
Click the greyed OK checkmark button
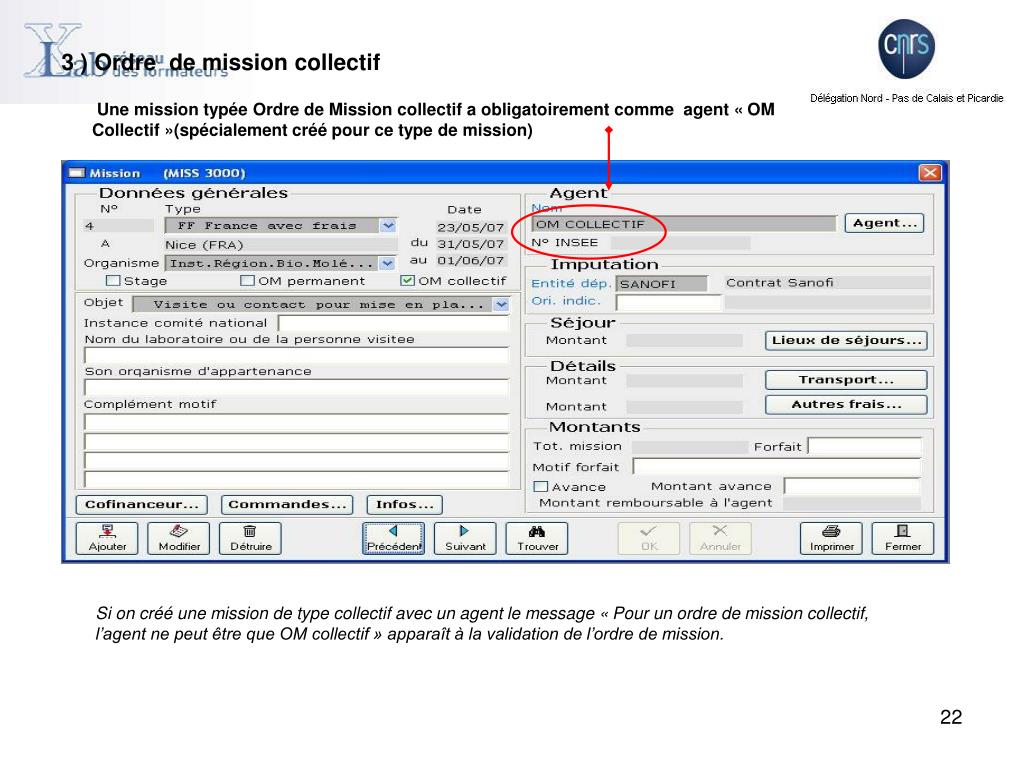pyautogui.click(x=649, y=539)
